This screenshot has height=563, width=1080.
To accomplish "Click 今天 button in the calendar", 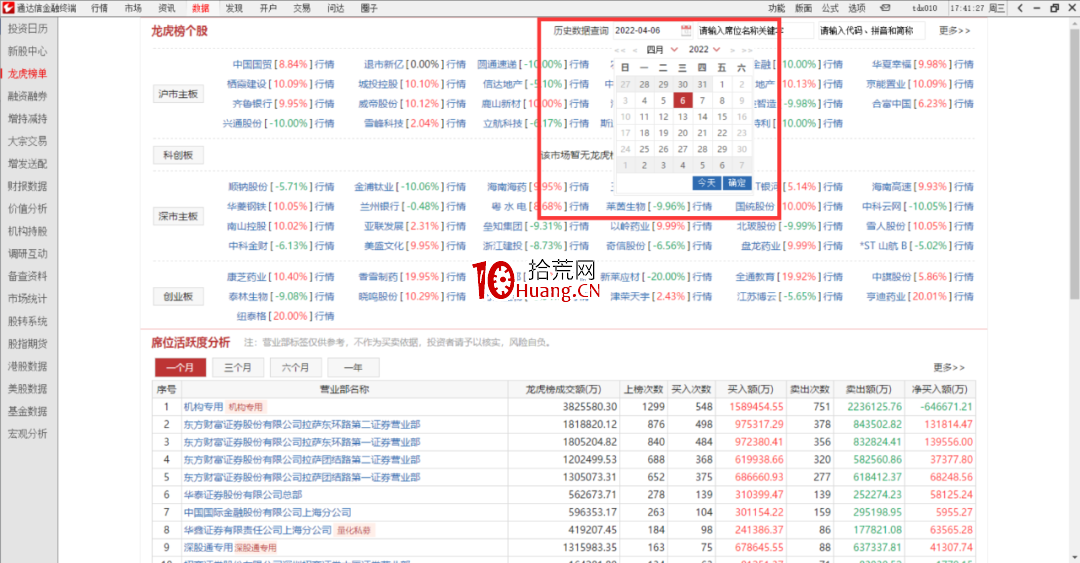I will (x=707, y=183).
